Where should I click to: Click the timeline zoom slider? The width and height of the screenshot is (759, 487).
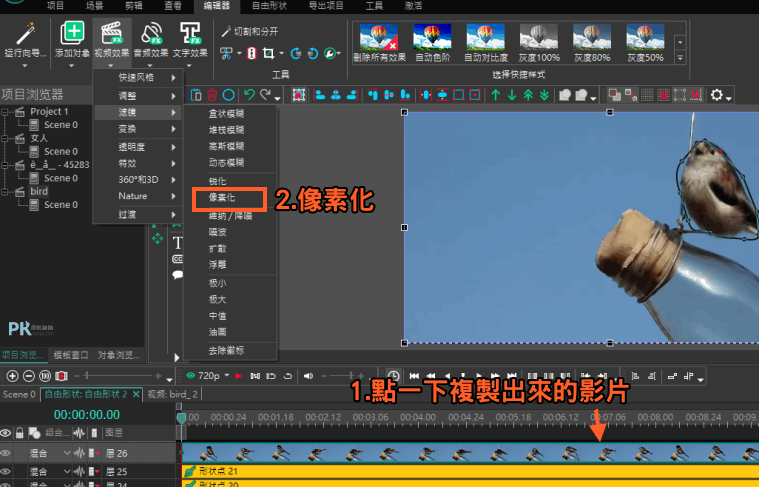coord(118,376)
